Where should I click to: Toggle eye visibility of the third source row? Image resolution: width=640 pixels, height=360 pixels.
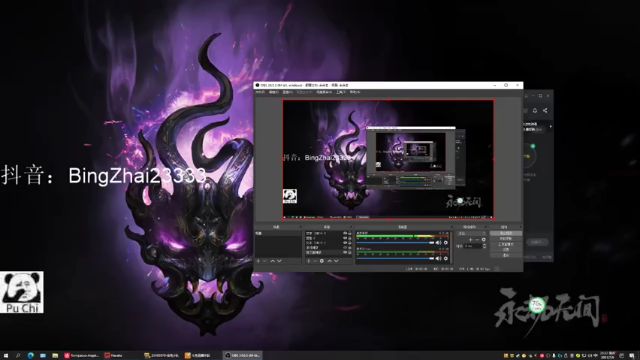point(345,243)
